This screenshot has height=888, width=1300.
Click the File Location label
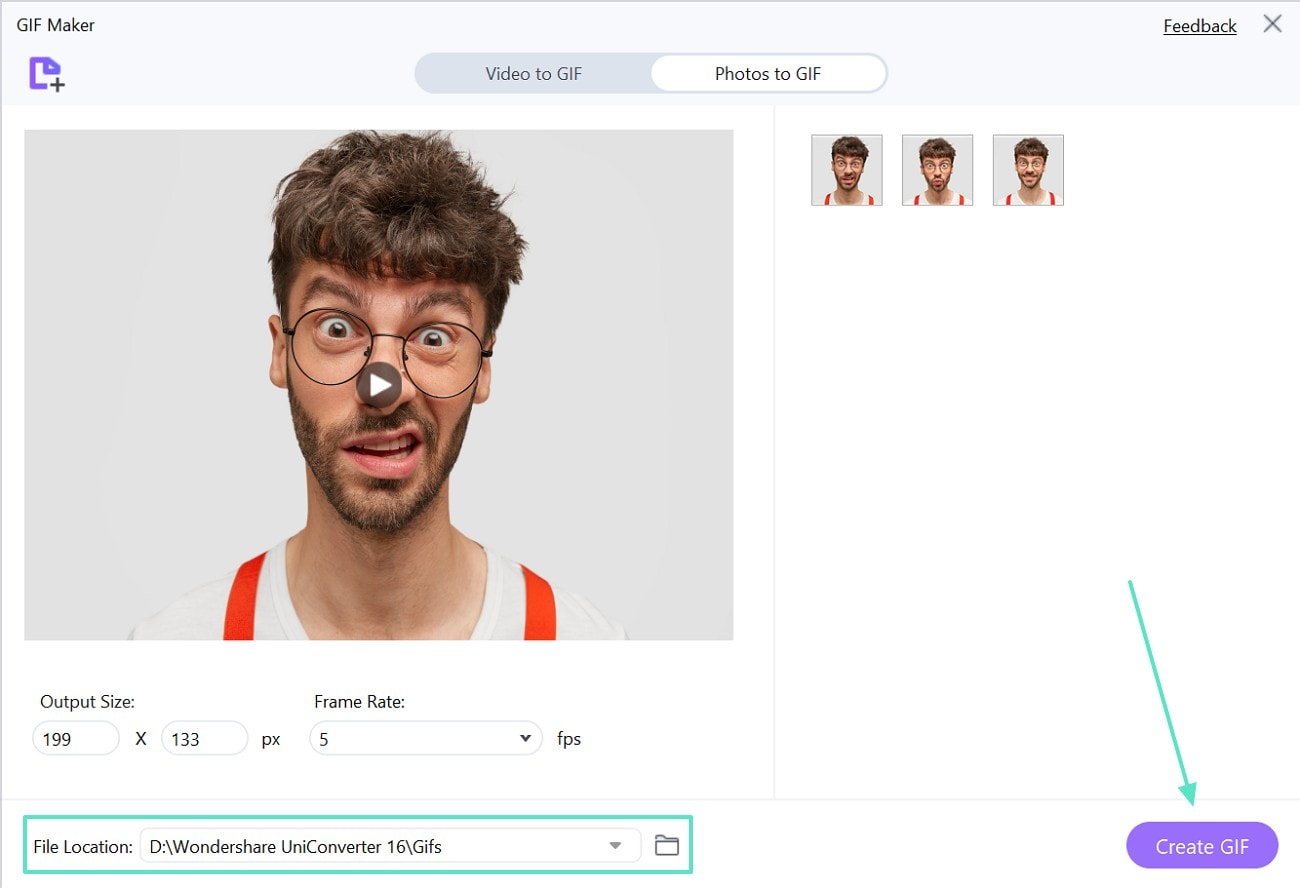point(83,847)
